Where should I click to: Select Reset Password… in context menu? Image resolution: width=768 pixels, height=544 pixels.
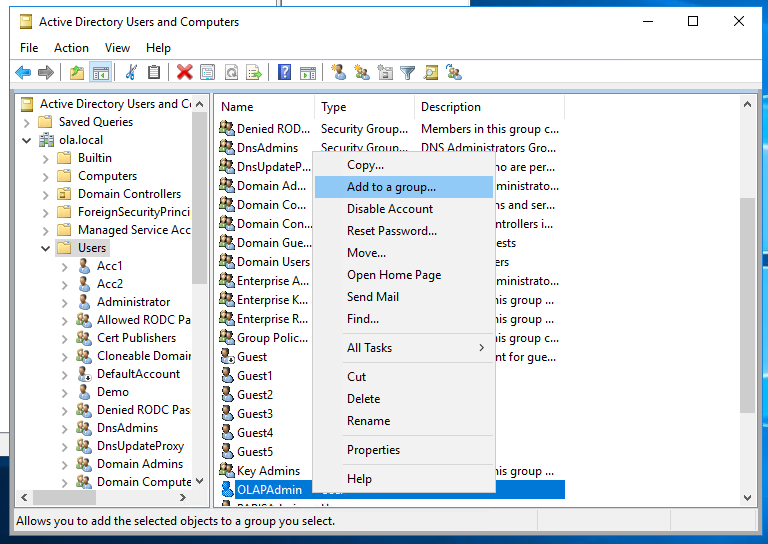pos(403,231)
